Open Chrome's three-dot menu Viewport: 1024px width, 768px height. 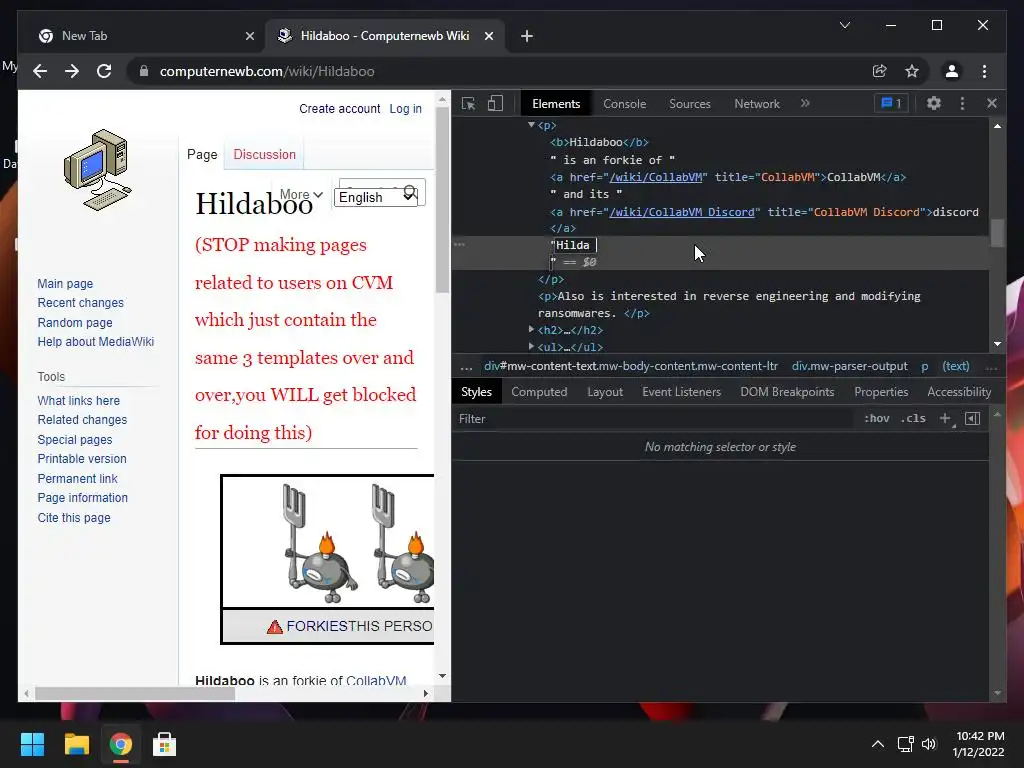tap(984, 71)
